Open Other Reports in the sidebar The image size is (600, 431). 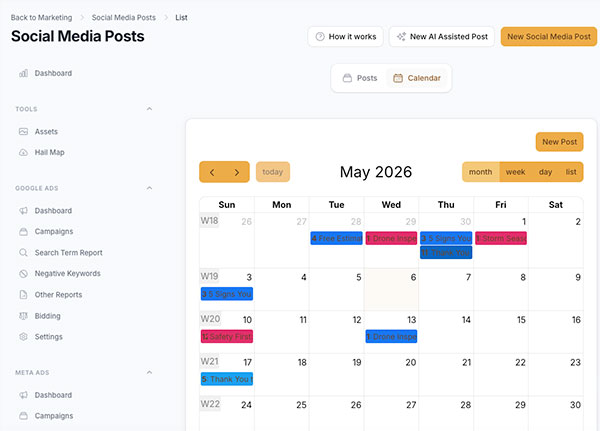click(x=58, y=295)
